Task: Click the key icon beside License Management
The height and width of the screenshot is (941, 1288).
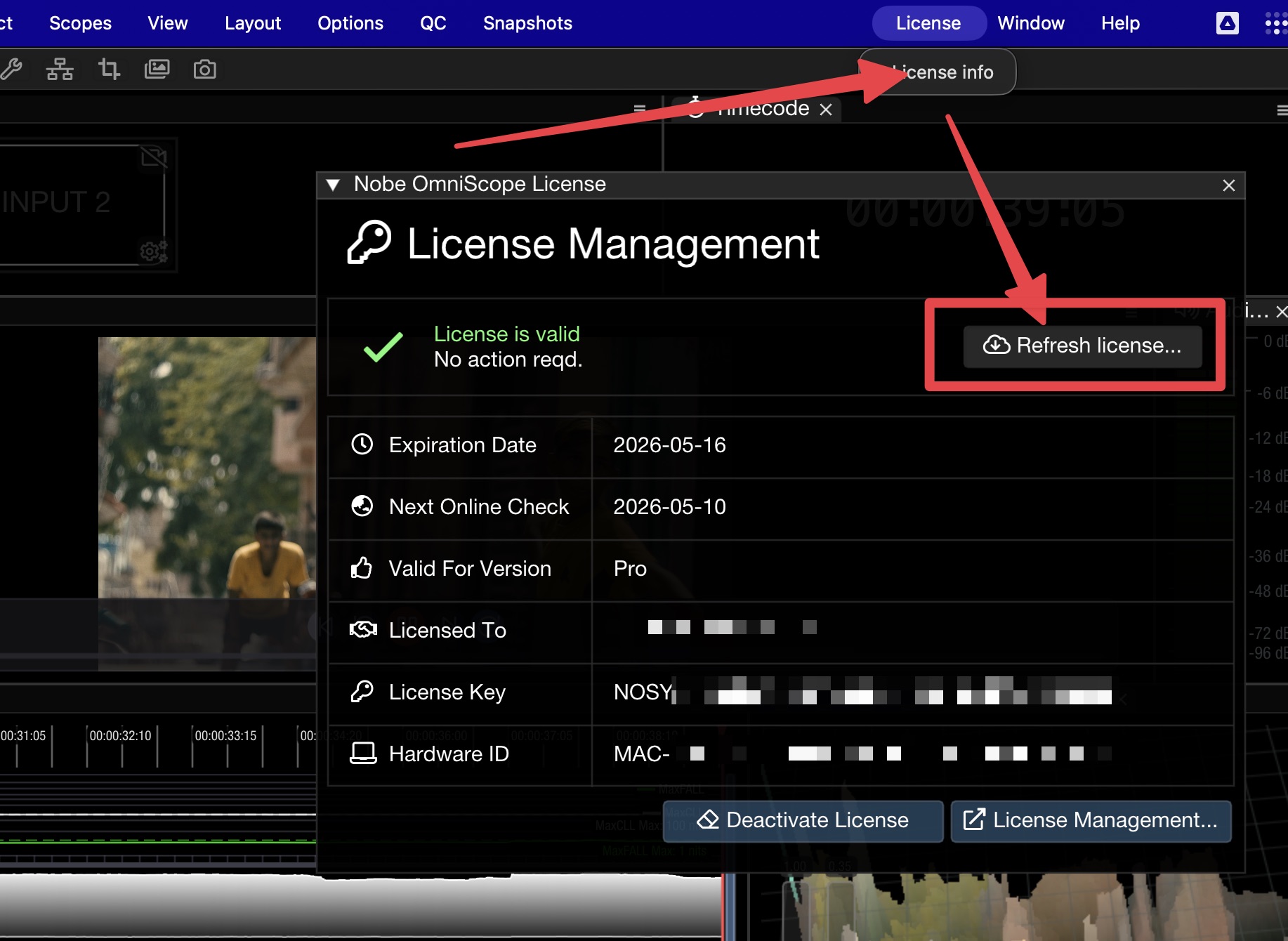Action: tap(370, 242)
